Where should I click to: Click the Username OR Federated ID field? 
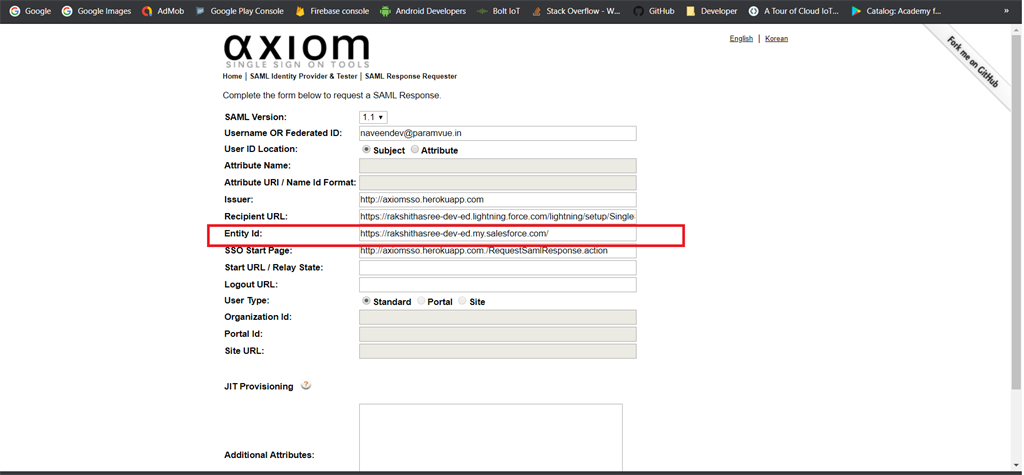(x=498, y=133)
